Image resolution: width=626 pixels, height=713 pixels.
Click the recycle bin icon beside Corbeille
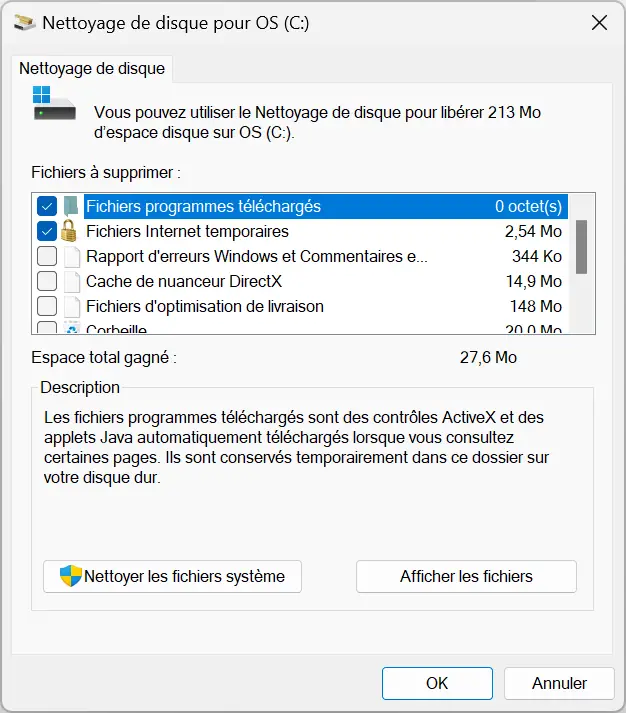point(72,327)
